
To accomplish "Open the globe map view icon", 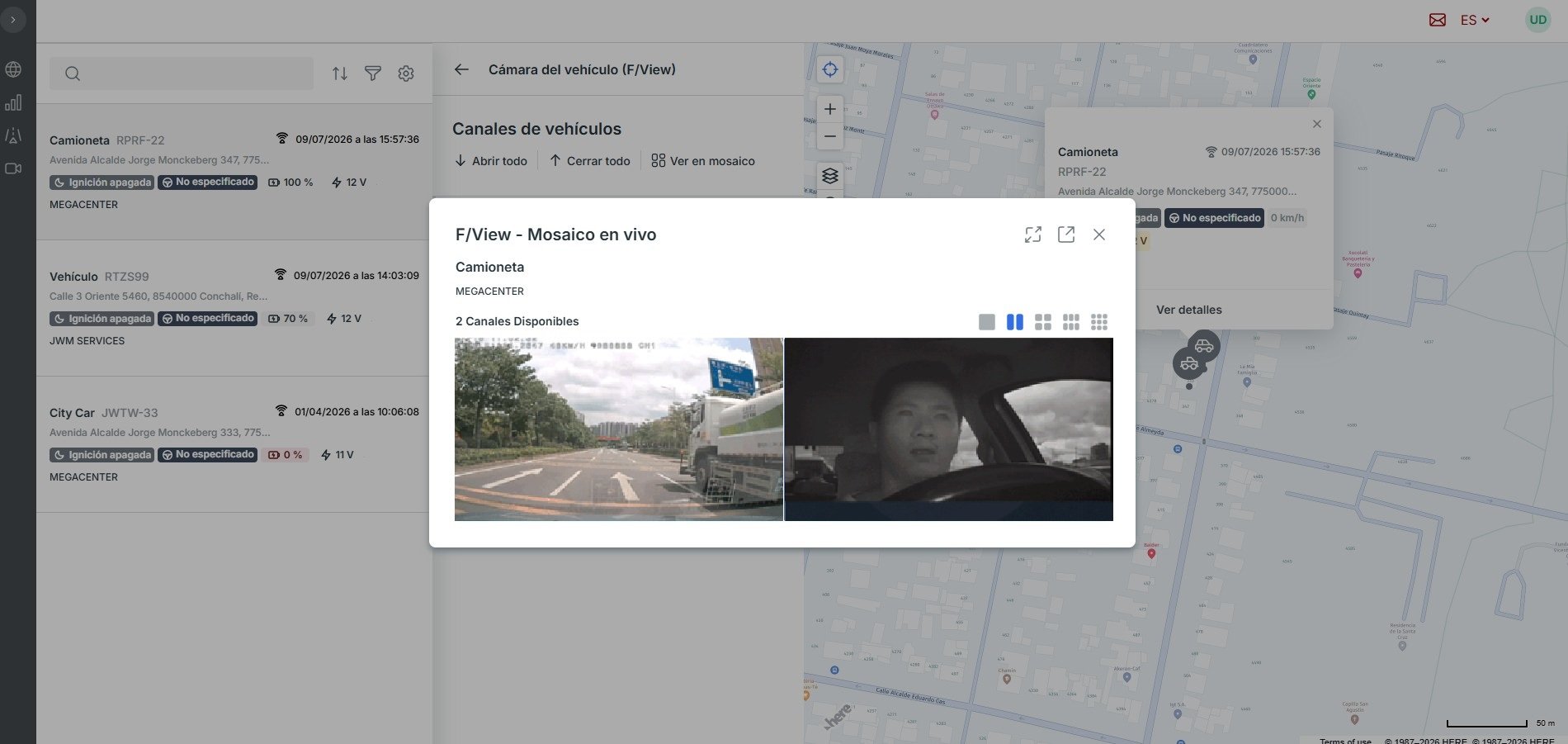I will [x=13, y=69].
